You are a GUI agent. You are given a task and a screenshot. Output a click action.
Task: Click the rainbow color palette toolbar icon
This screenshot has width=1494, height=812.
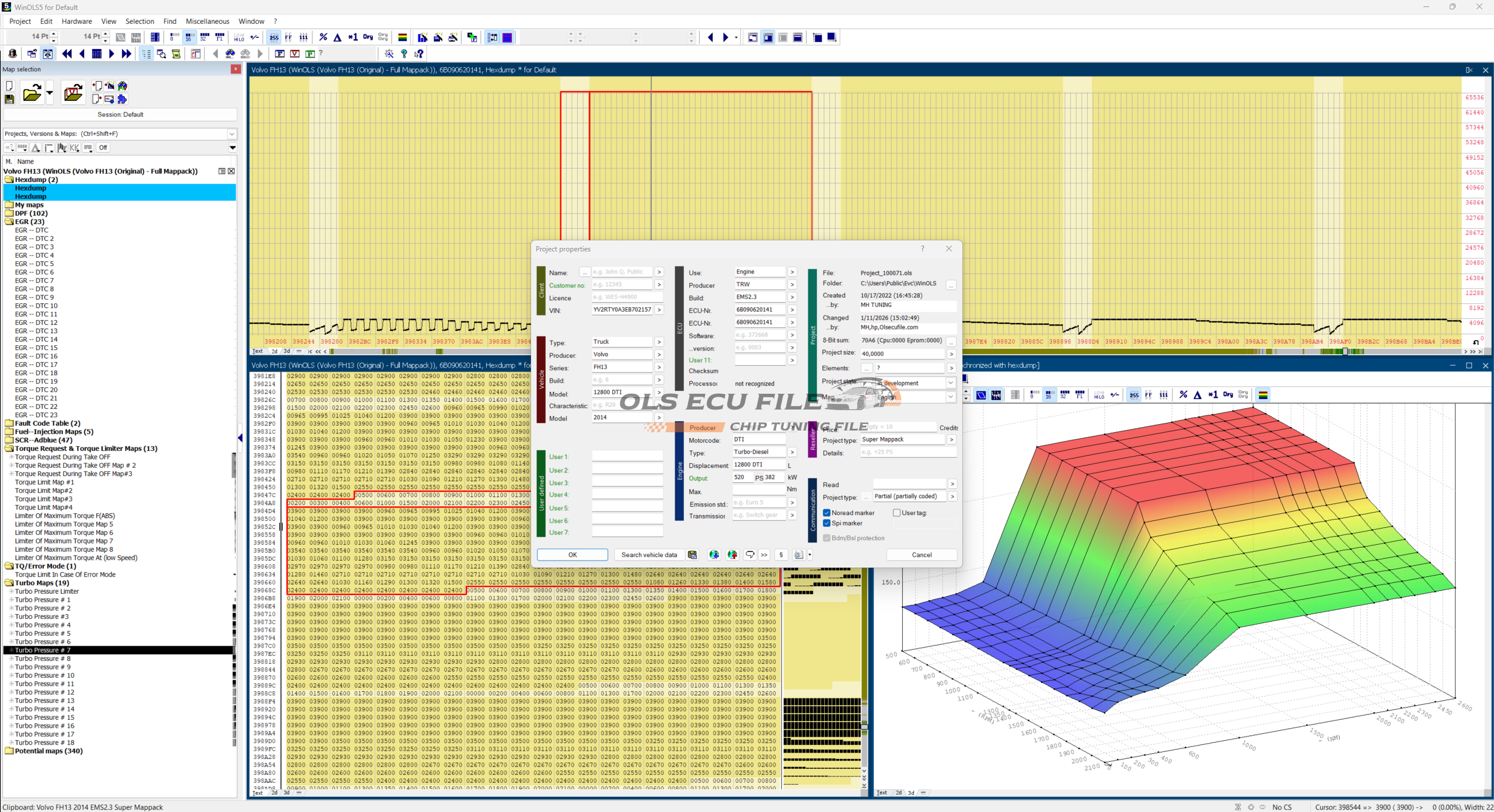pyautogui.click(x=402, y=37)
